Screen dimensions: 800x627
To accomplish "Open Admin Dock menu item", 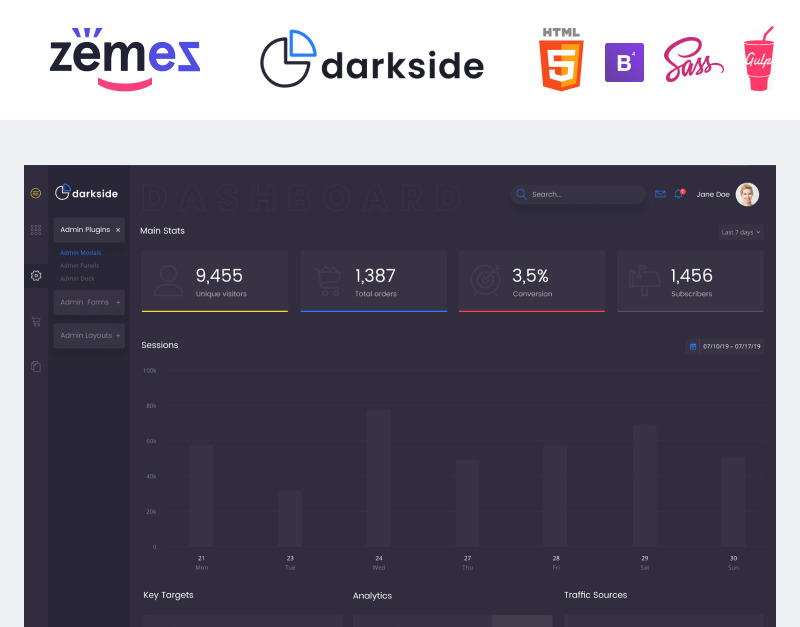I will pos(78,278).
